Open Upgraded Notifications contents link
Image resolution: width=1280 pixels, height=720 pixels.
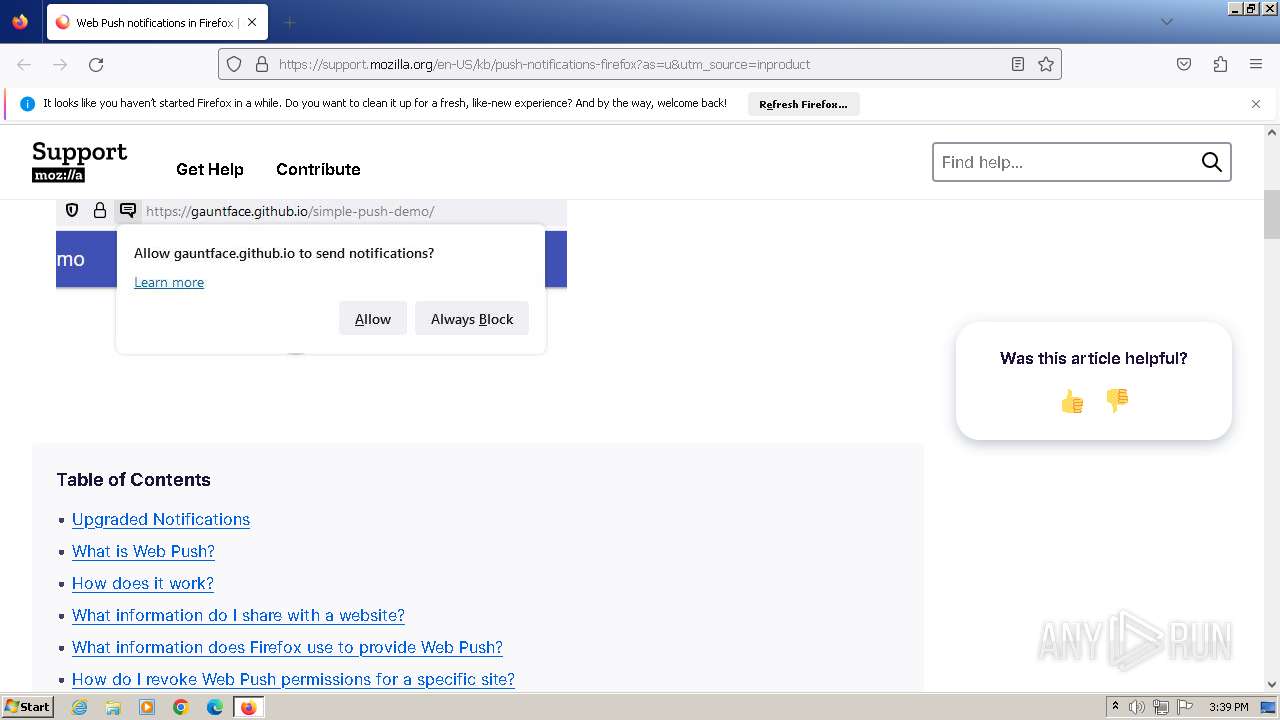pos(161,519)
